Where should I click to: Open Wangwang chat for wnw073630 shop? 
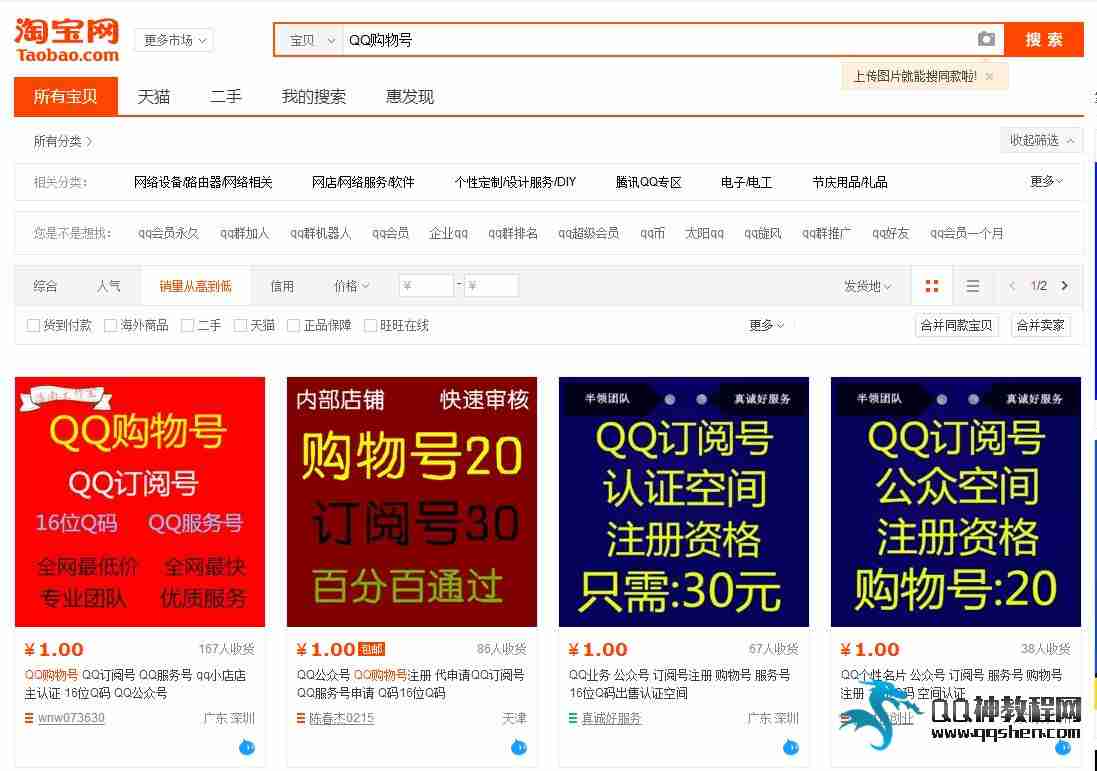pos(246,748)
